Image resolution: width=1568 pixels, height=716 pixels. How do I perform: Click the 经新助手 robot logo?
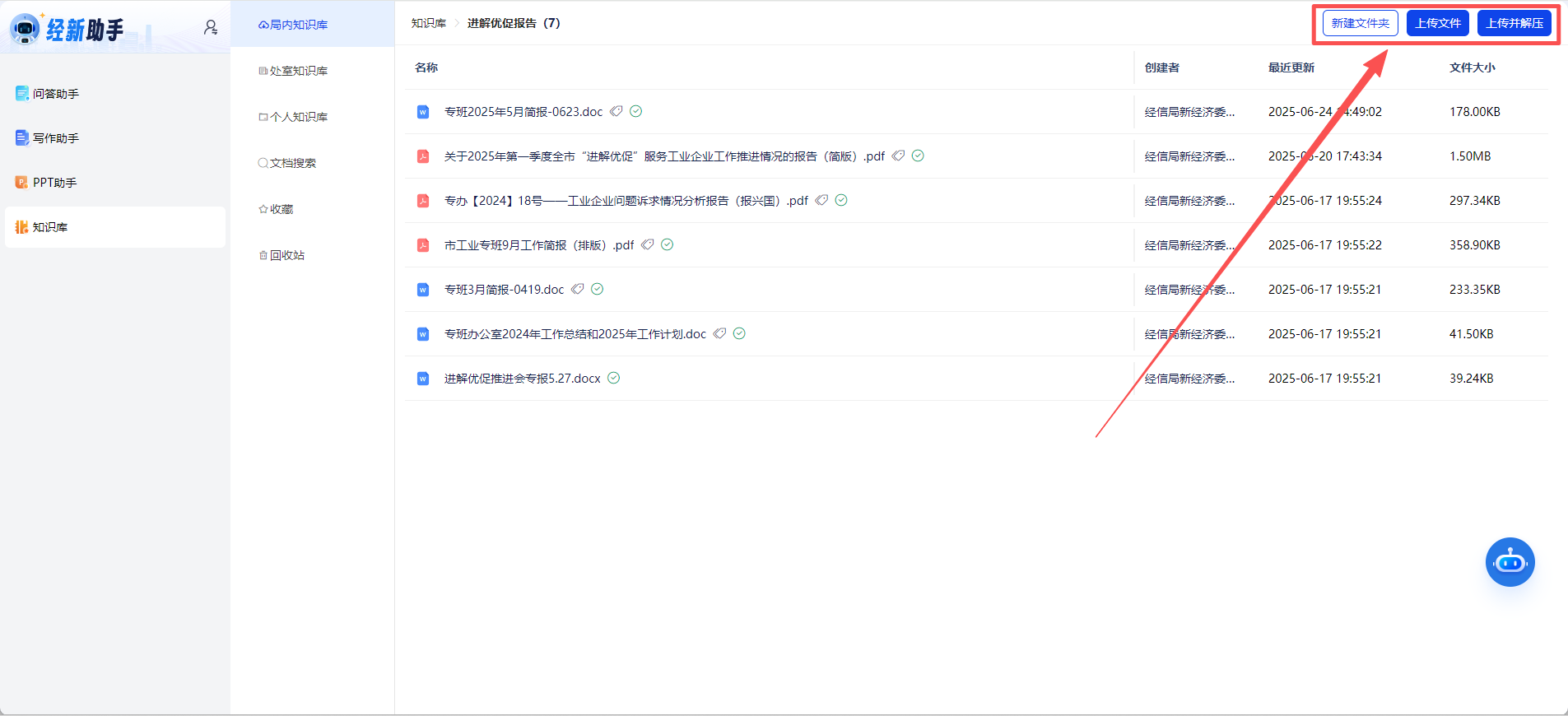tap(25, 29)
